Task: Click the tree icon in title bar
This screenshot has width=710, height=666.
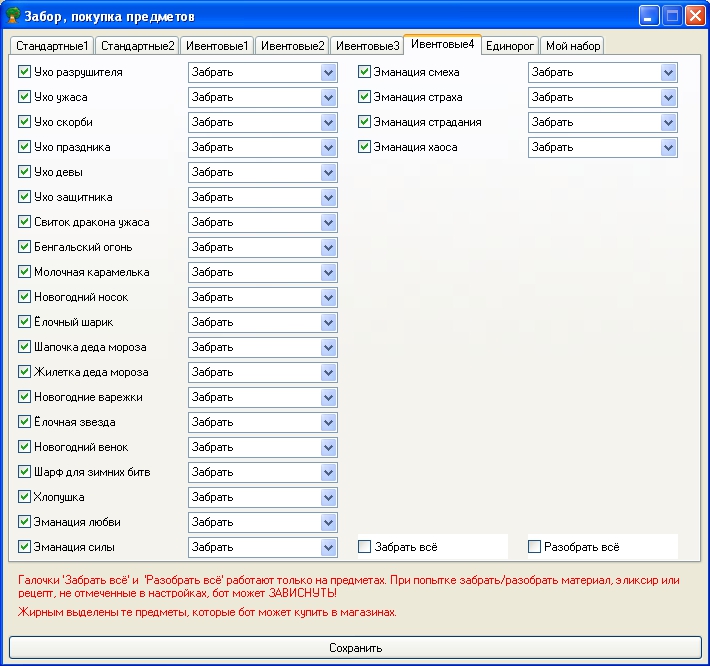Action: (14, 17)
